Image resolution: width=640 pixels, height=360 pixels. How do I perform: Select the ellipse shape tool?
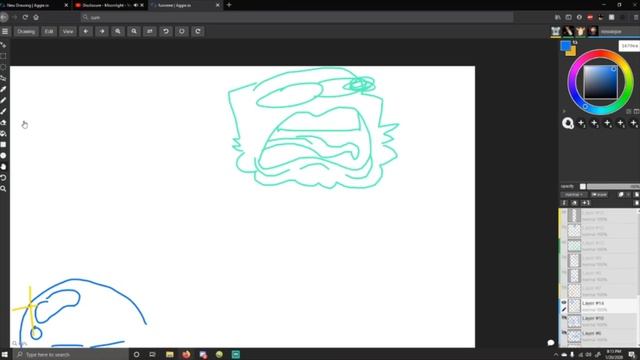pos(3,156)
